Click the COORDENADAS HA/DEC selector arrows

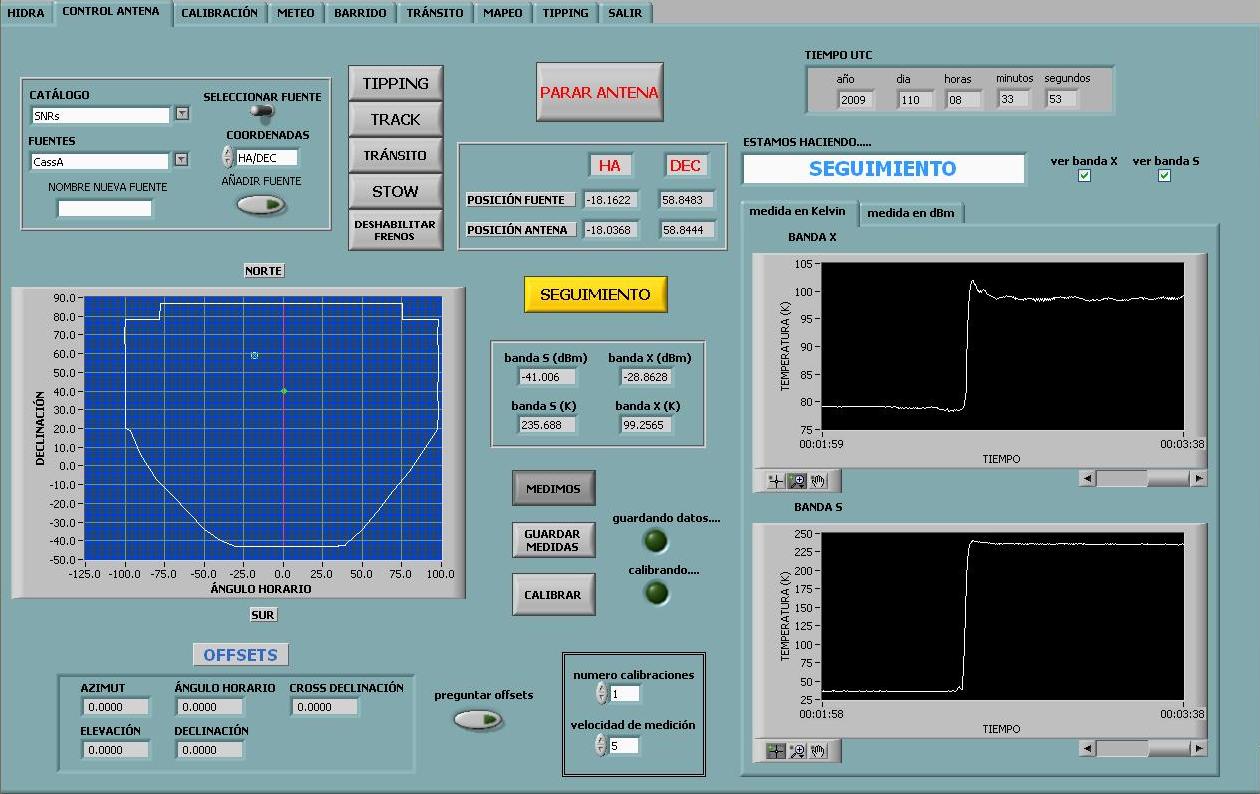tap(227, 157)
